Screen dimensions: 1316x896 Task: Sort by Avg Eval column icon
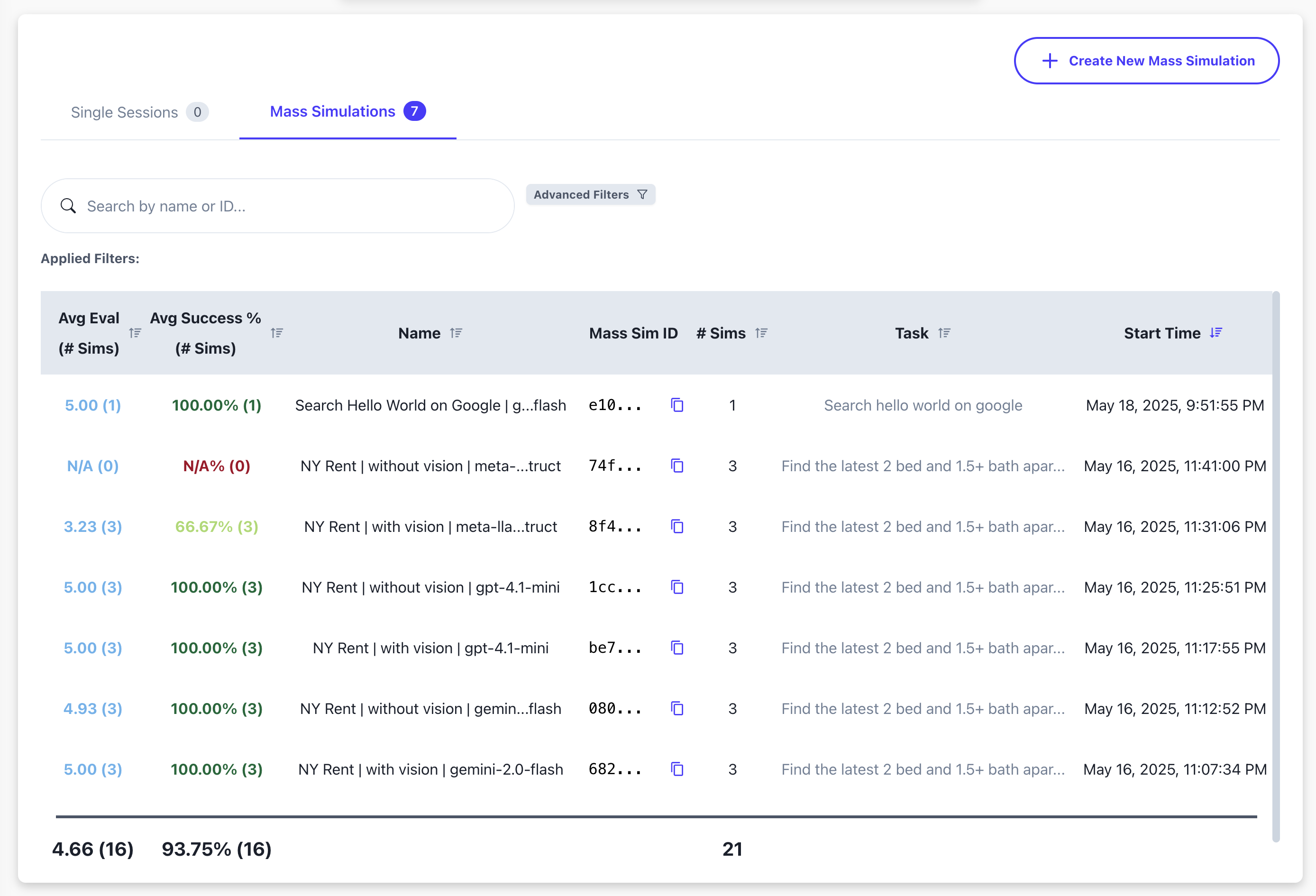135,333
